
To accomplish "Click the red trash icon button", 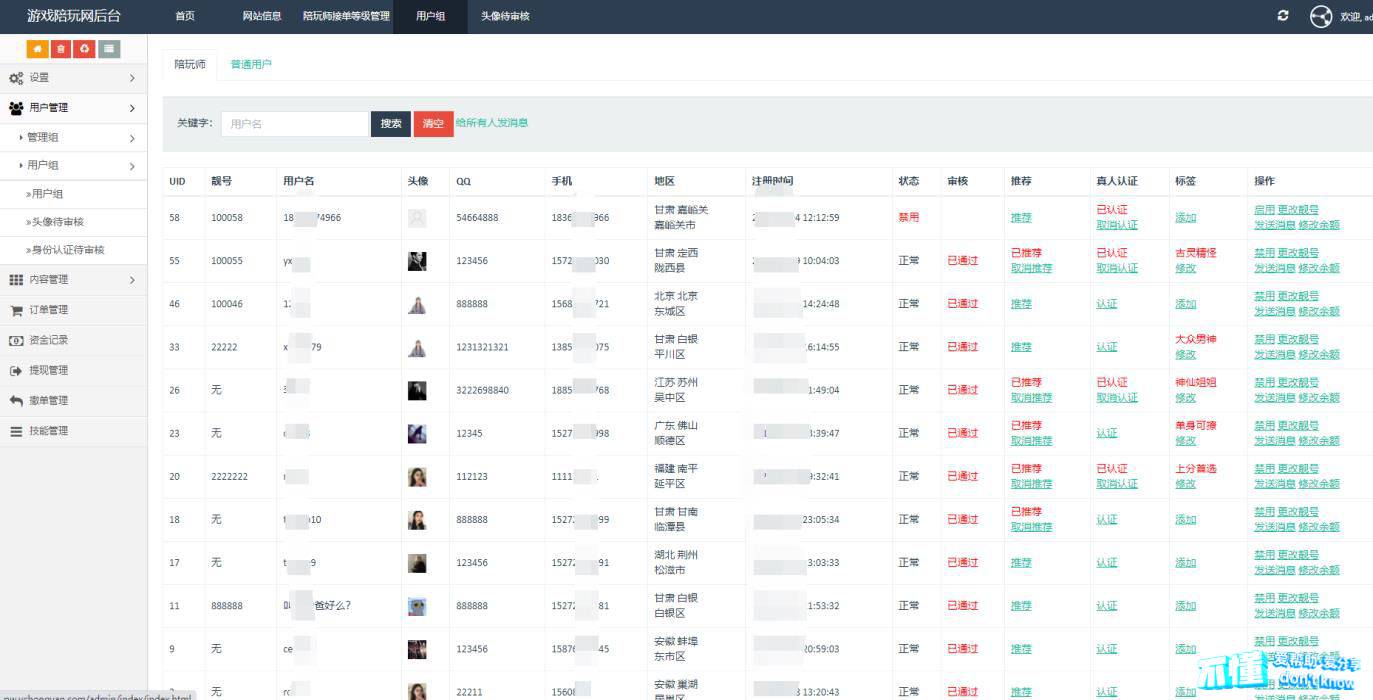I will tap(61, 49).
